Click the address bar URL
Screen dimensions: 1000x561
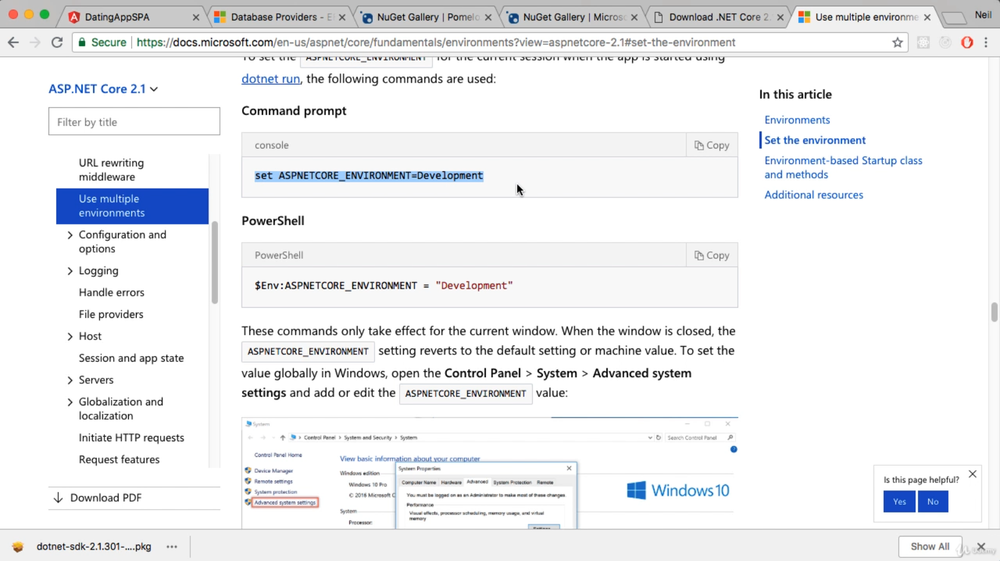(x=436, y=43)
